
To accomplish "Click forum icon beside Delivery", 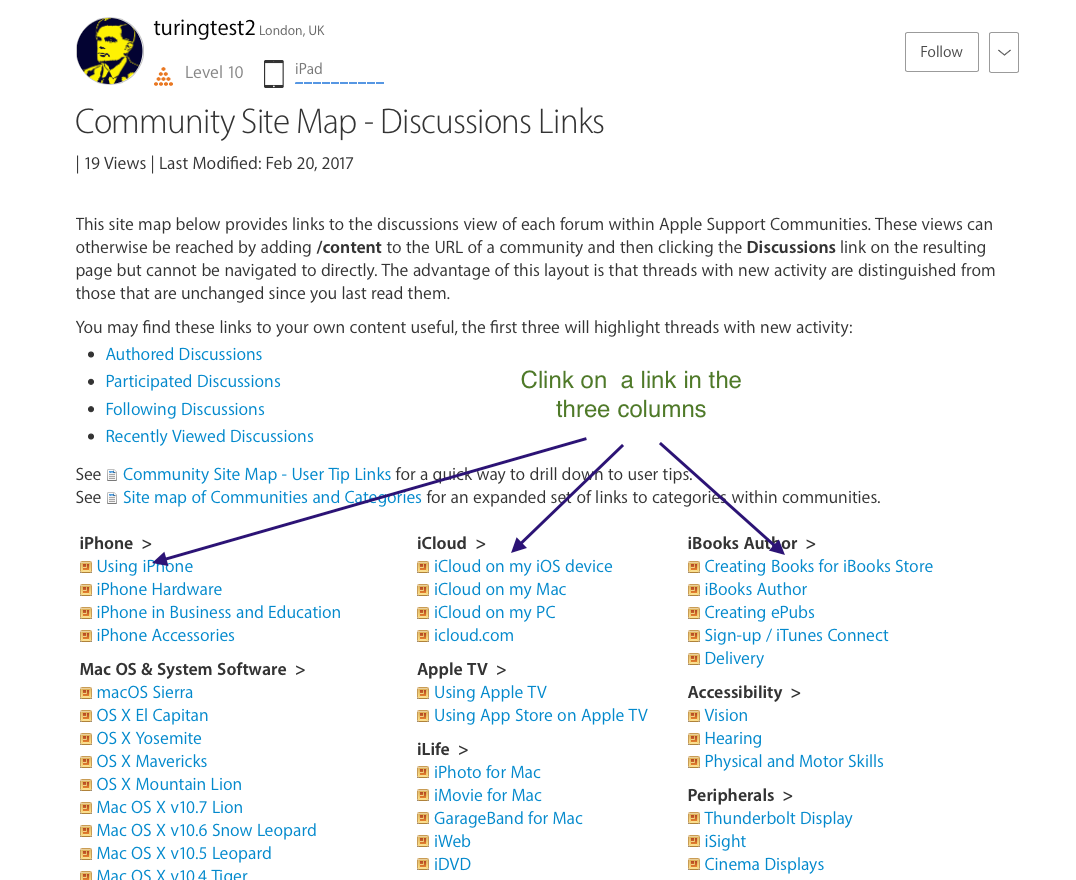I will pos(694,659).
